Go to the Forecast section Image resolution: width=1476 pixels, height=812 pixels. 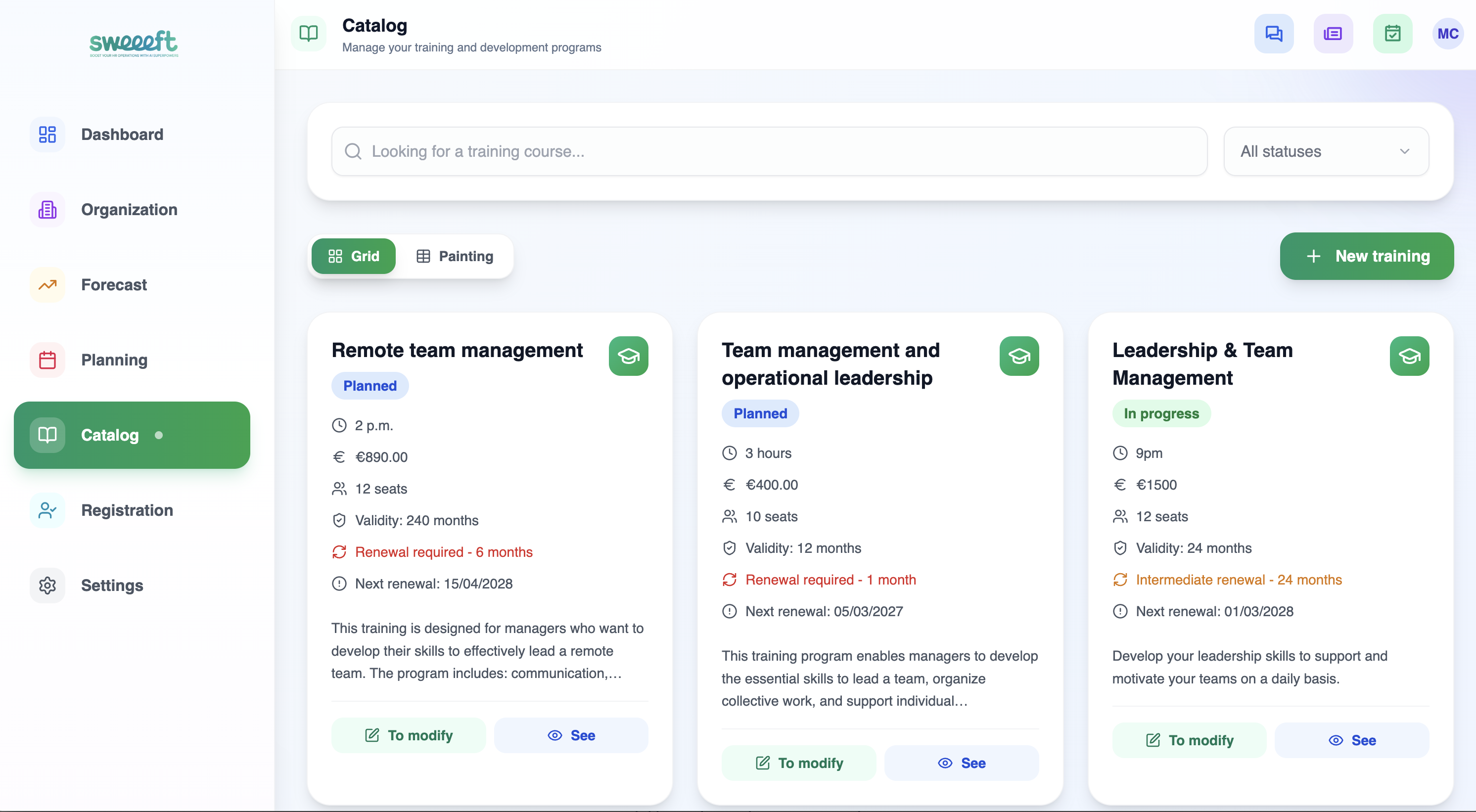(114, 285)
